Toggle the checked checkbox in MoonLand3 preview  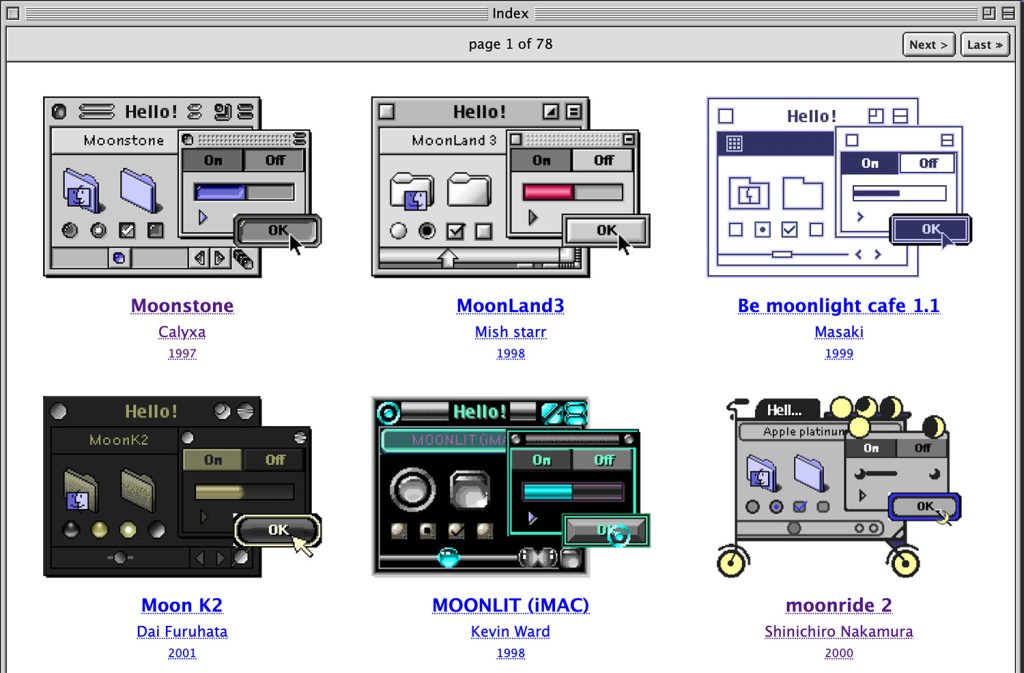pyautogui.click(x=456, y=231)
